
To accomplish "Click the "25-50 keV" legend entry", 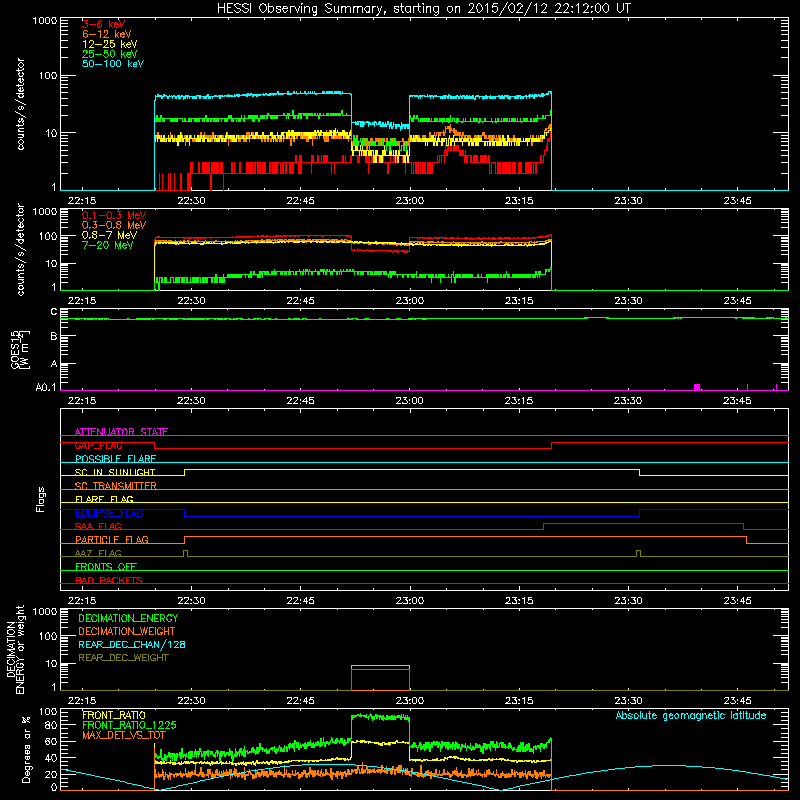I will point(110,54).
